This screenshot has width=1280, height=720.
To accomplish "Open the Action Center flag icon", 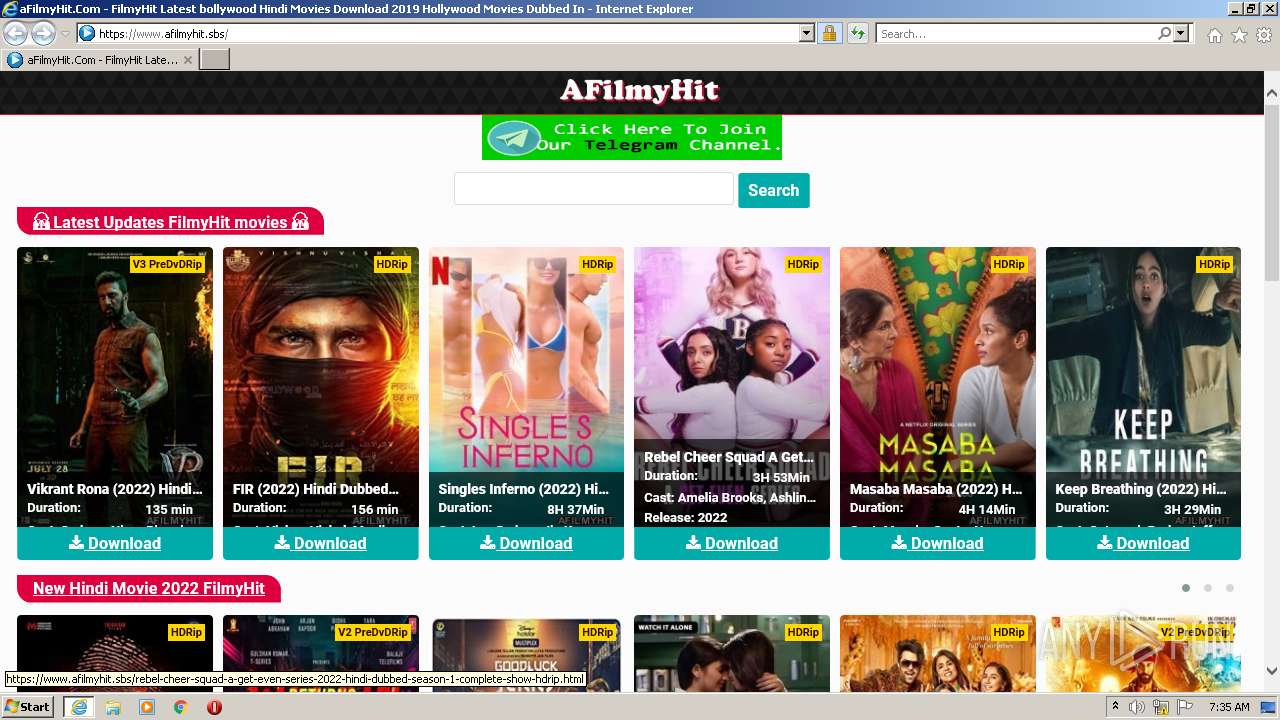I will pyautogui.click(x=1185, y=707).
